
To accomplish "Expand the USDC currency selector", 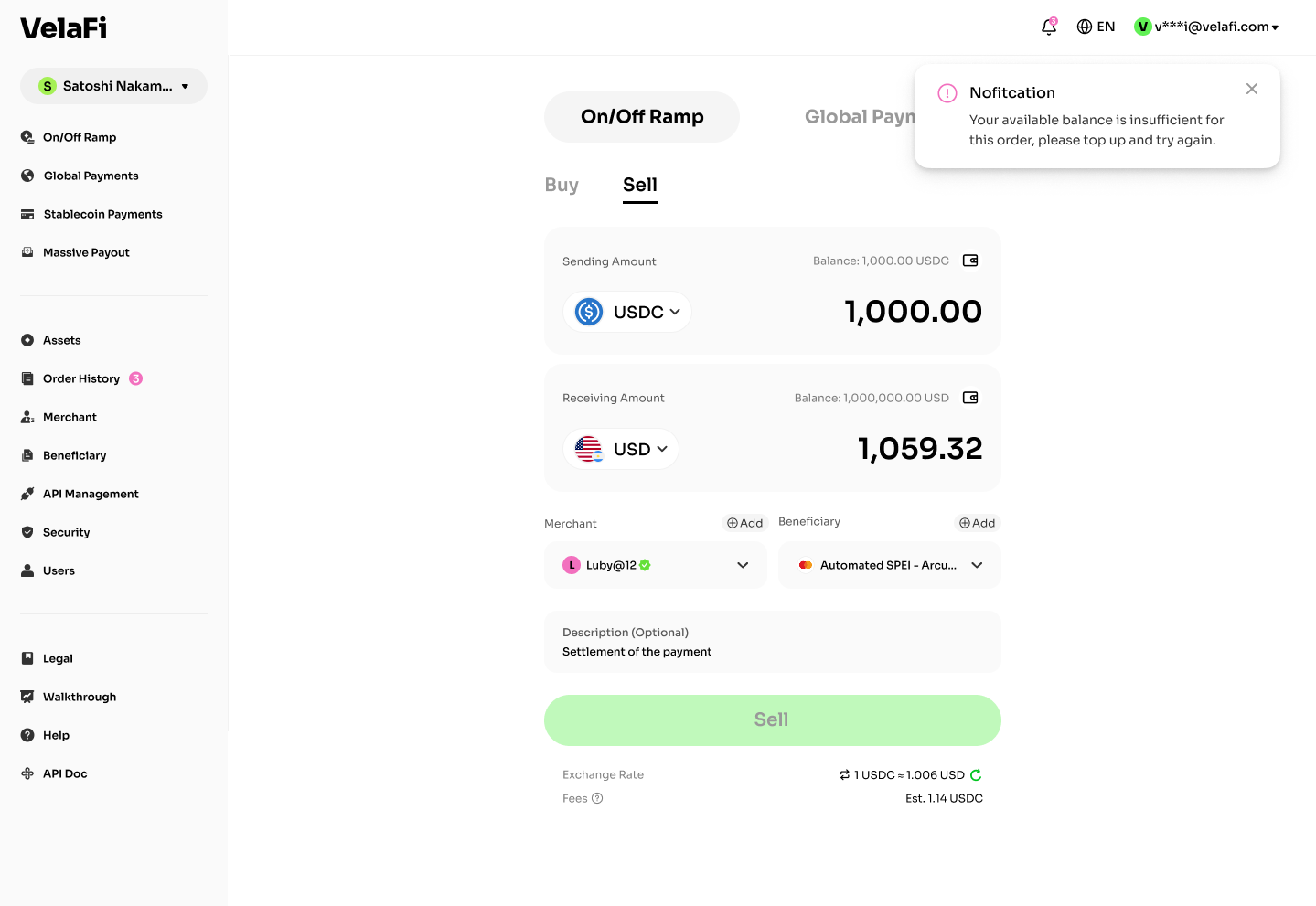I will [627, 312].
